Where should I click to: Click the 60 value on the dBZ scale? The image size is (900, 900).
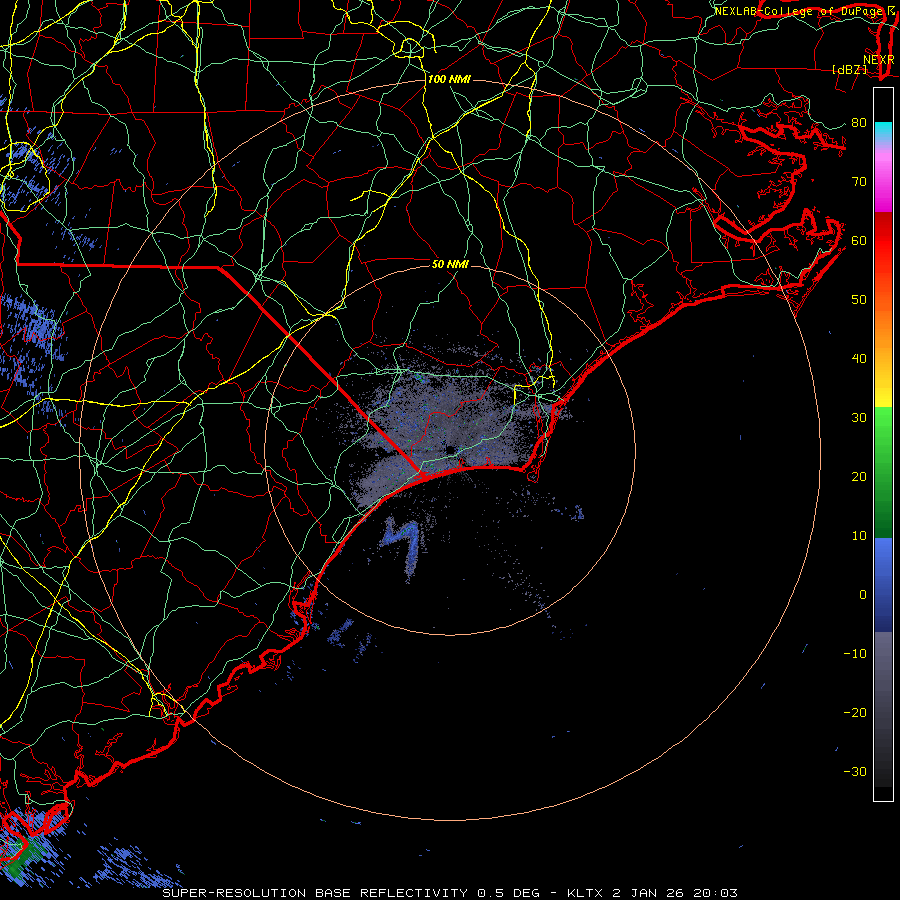pyautogui.click(x=859, y=240)
